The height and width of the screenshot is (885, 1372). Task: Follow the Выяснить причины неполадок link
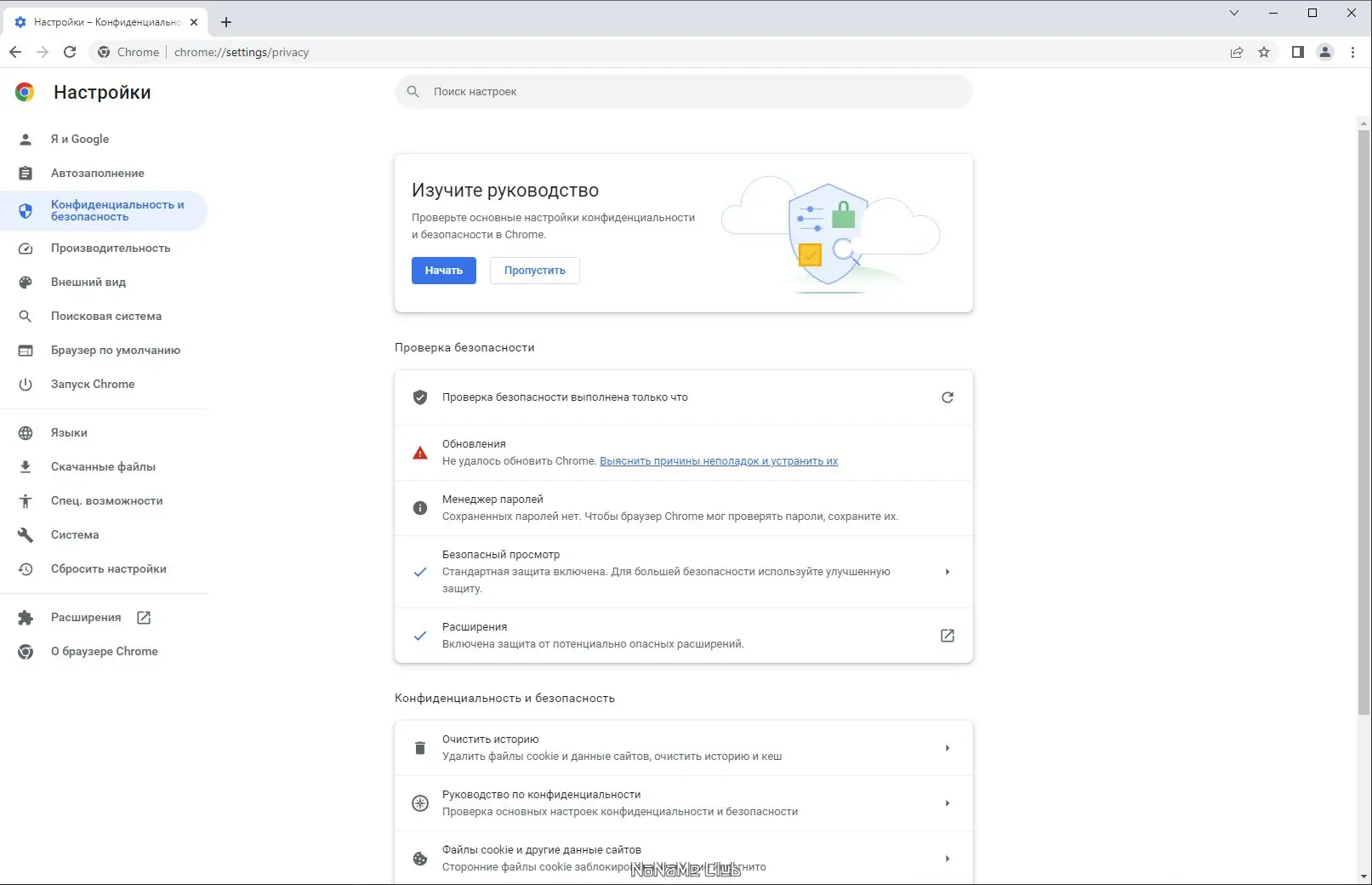(719, 461)
